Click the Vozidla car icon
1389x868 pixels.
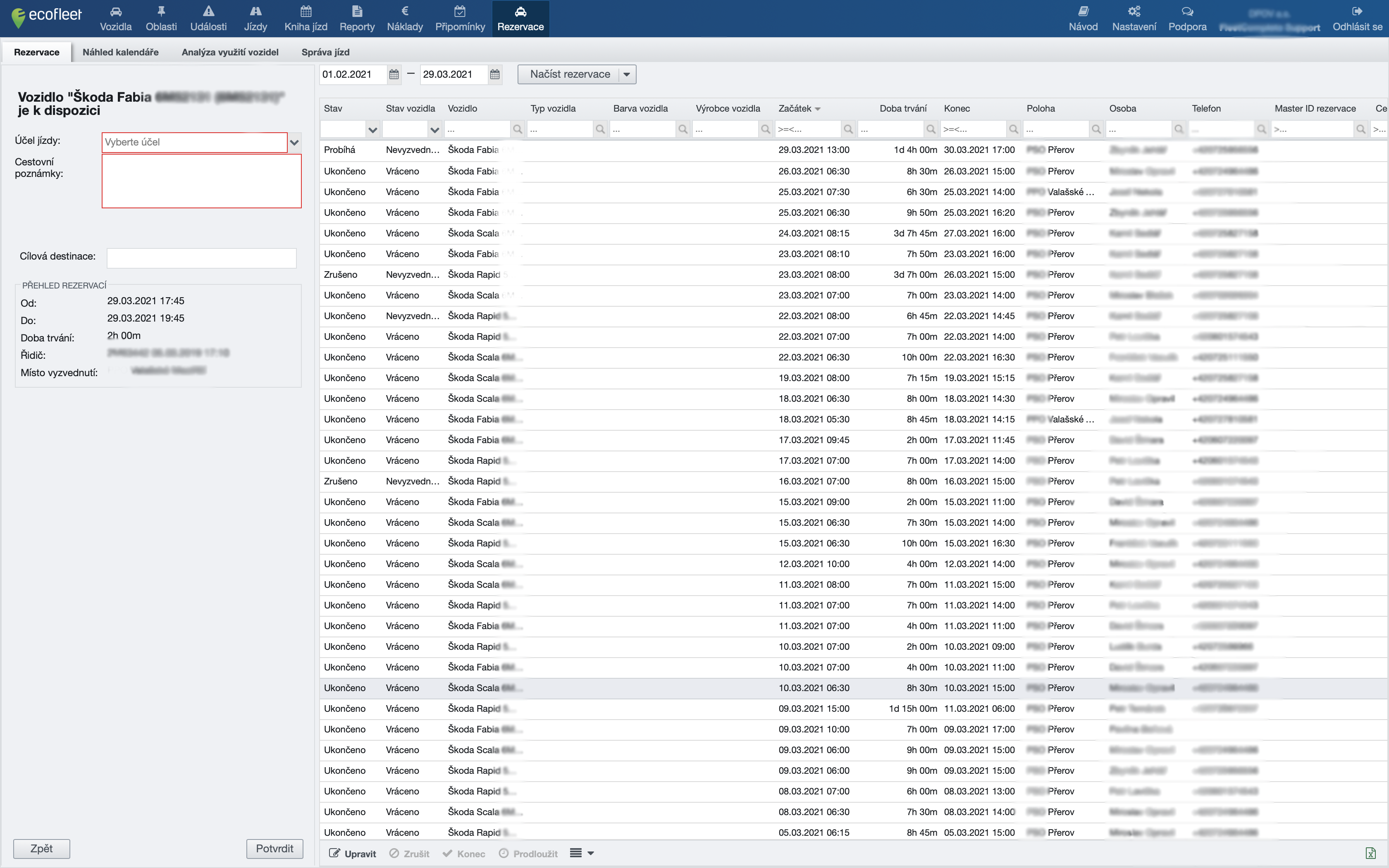[x=115, y=12]
